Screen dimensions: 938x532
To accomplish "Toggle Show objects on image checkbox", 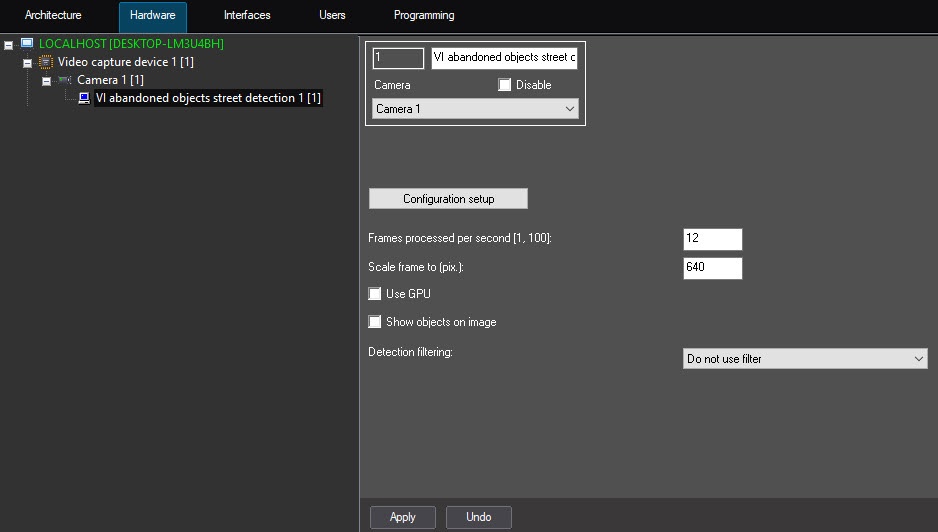I will click(375, 322).
